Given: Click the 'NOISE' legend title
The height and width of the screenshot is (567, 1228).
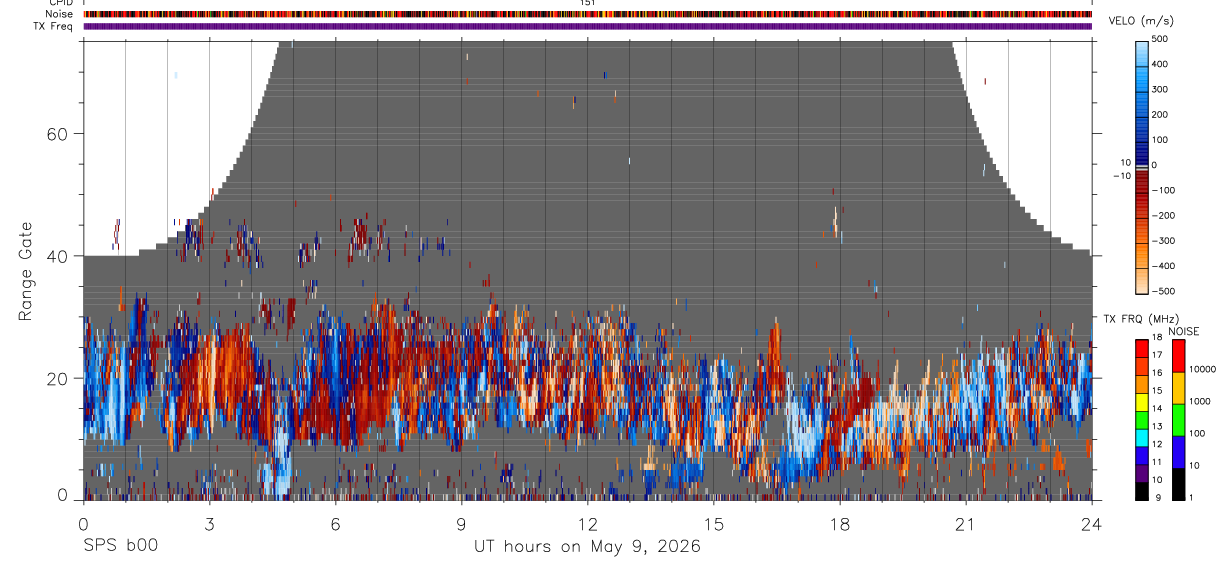Looking at the screenshot, I should pyautogui.click(x=1182, y=331).
